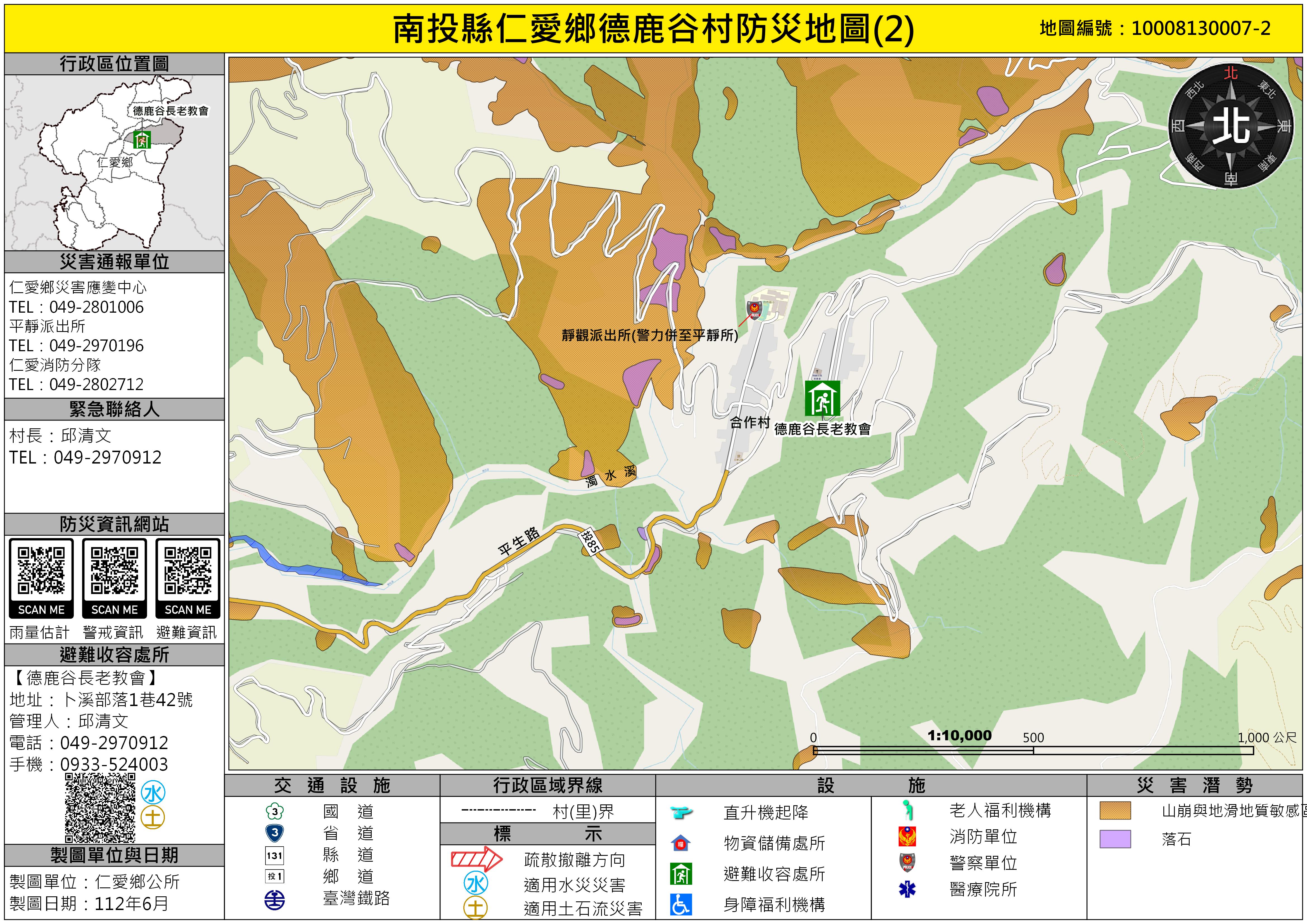Viewport: 1307px width, 924px height.
Task: Click the blue water-disaster circle beside the shelter QR
Action: coord(153,792)
